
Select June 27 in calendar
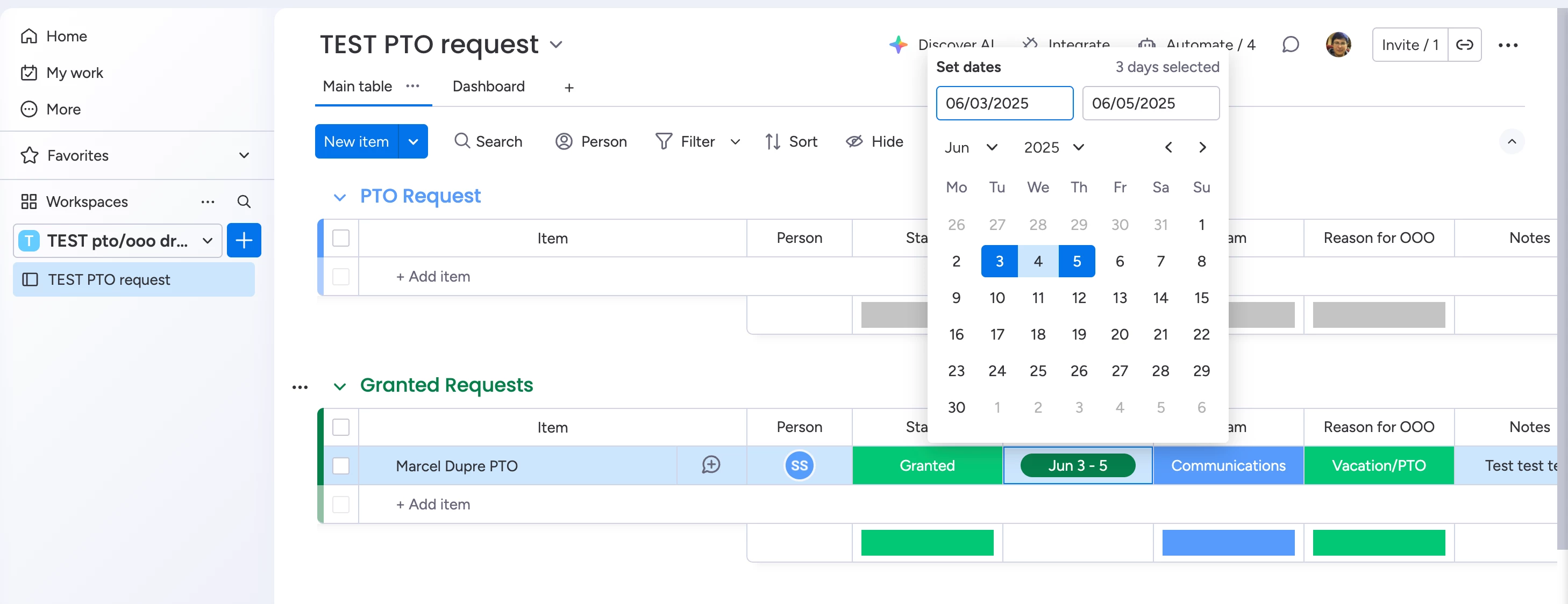tap(1120, 370)
